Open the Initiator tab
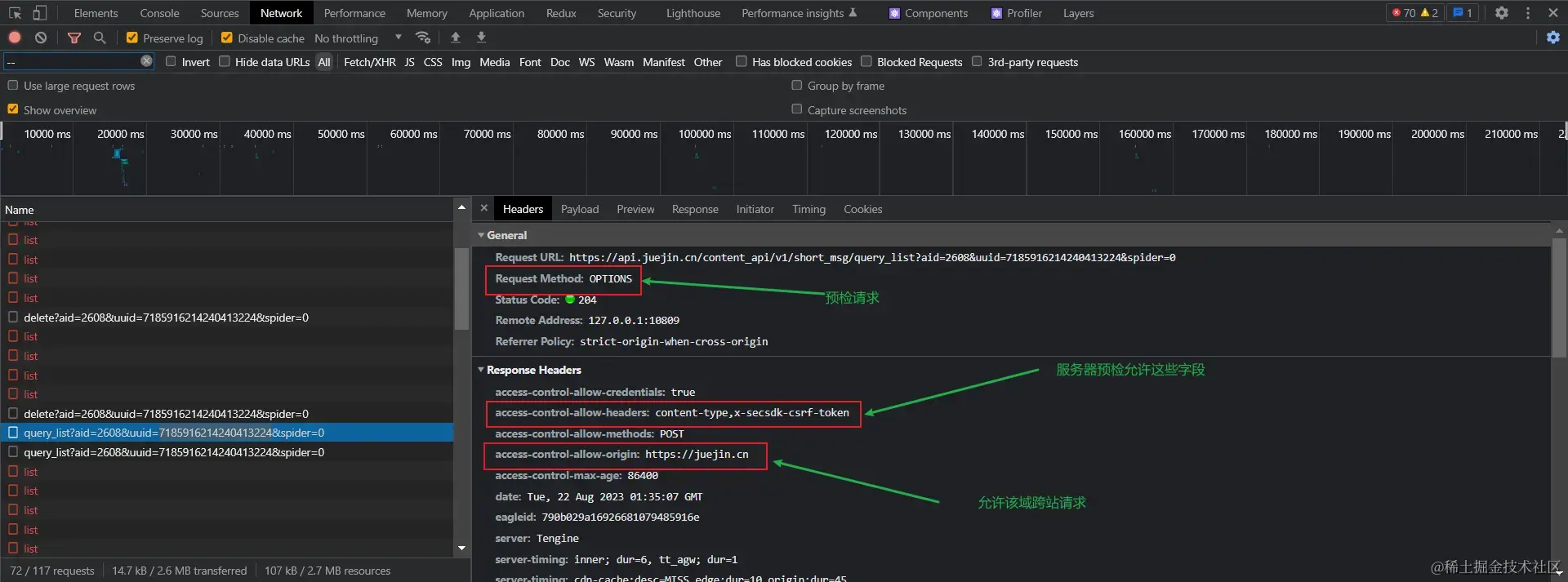The image size is (1568, 582). click(755, 209)
